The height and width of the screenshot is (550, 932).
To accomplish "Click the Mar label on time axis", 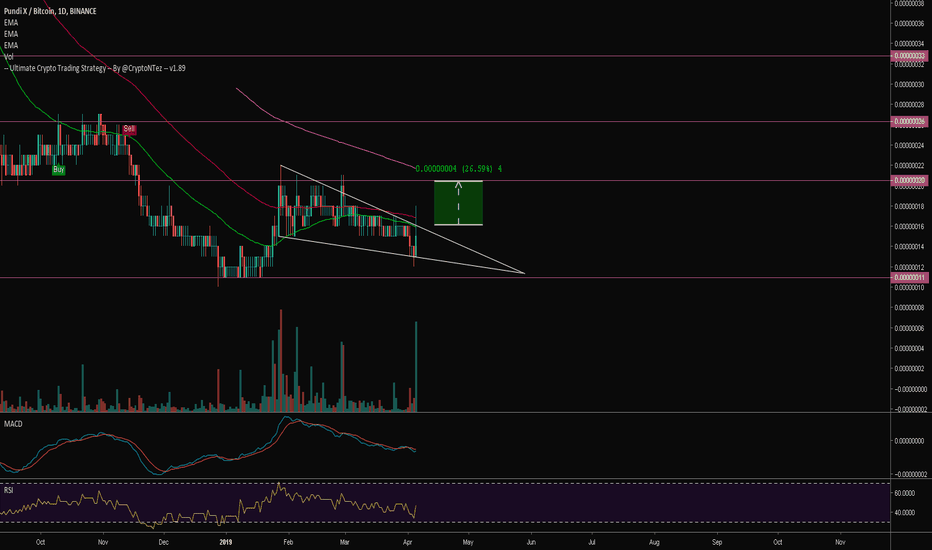I will [344, 542].
